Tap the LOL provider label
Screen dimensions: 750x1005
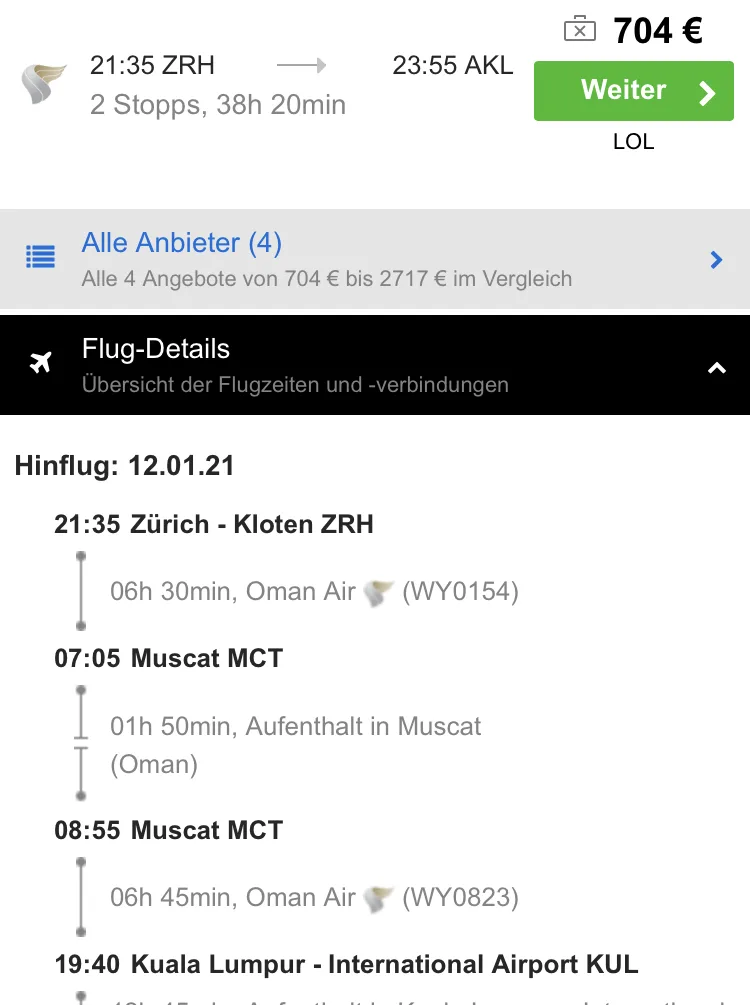pyautogui.click(x=633, y=142)
